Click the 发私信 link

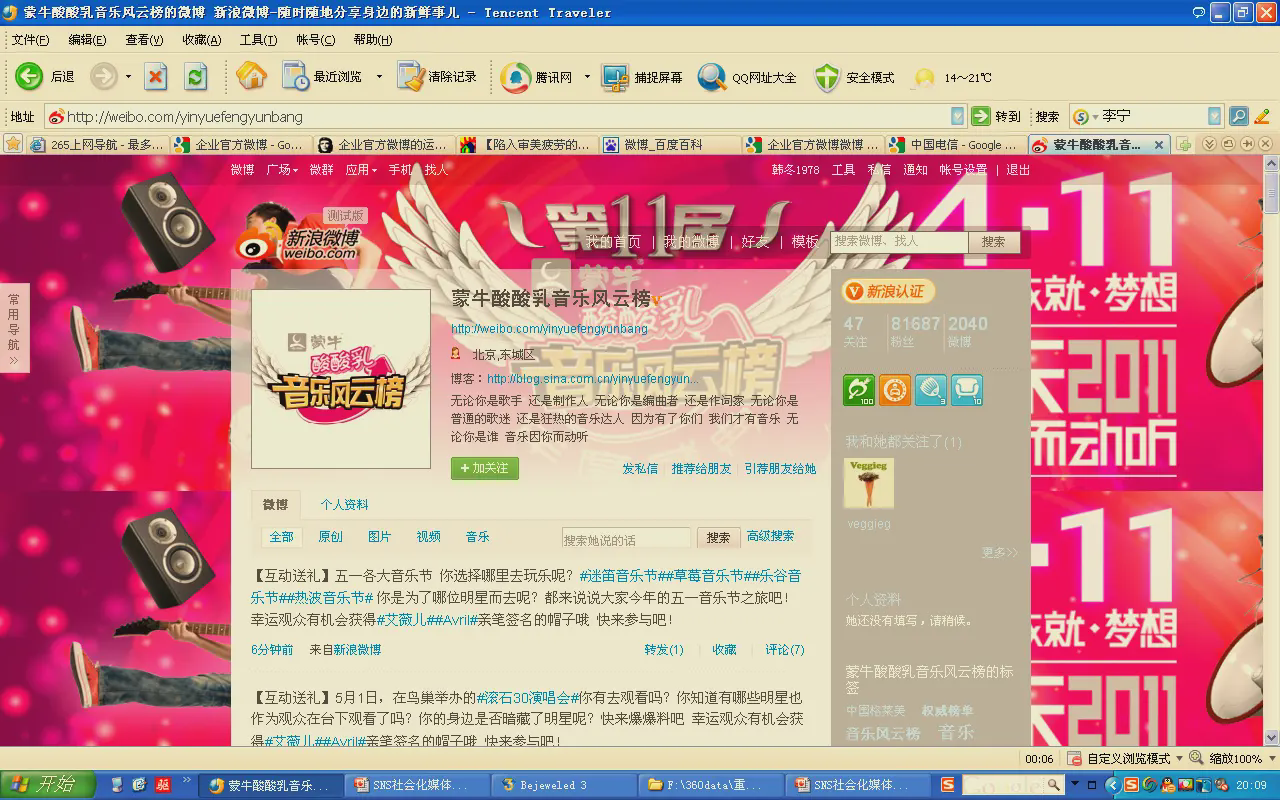pos(640,469)
